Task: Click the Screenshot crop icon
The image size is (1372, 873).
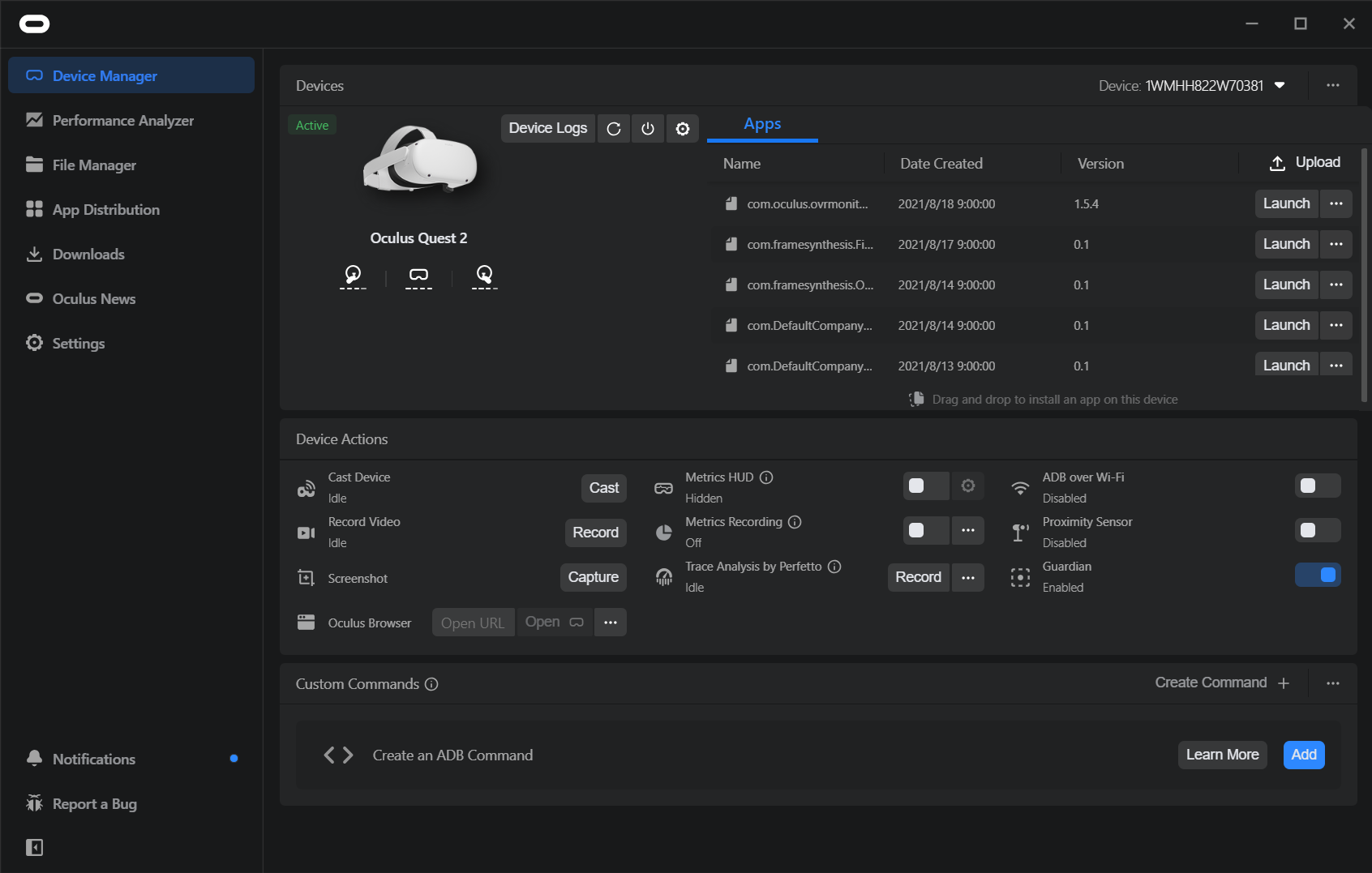Action: [x=306, y=578]
